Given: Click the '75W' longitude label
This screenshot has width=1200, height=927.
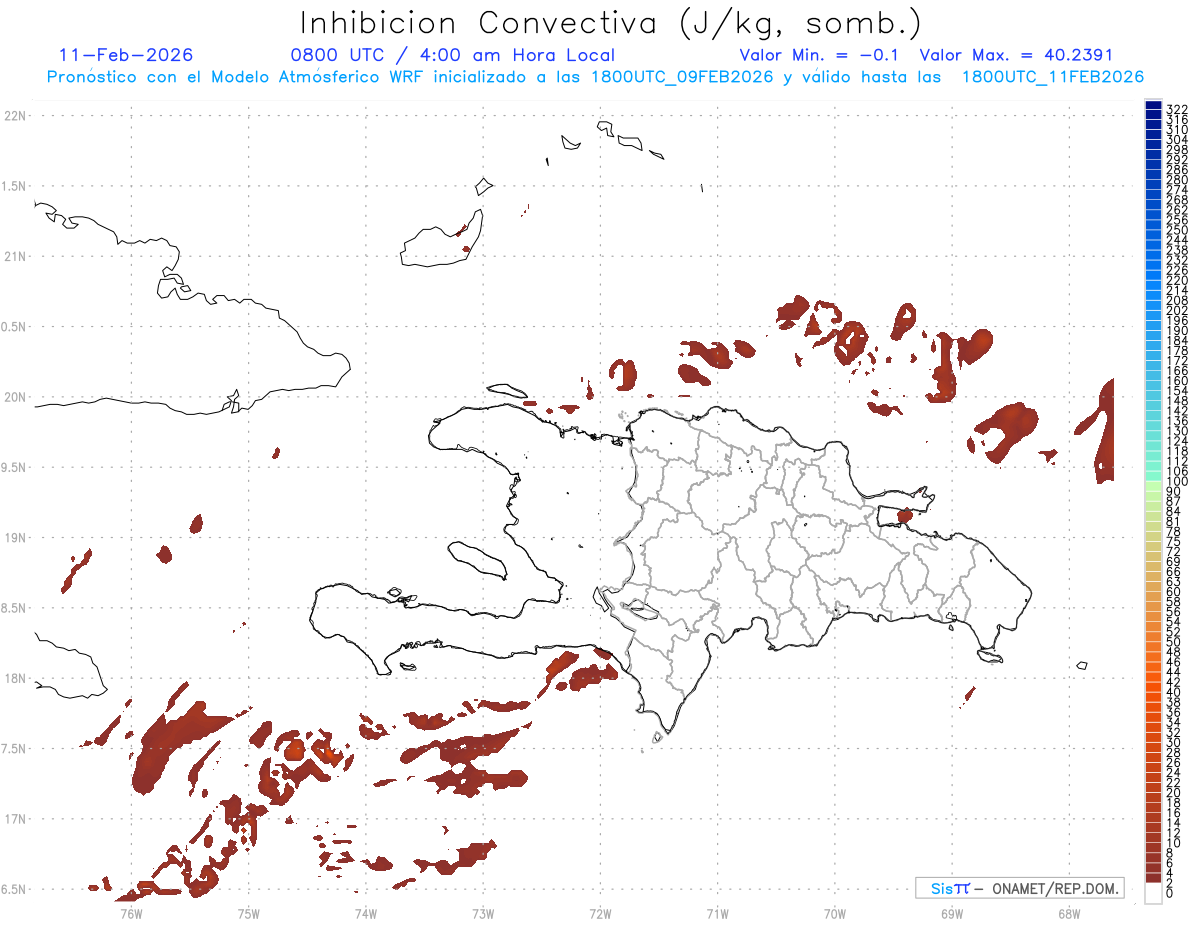Looking at the screenshot, I should pos(248,912).
